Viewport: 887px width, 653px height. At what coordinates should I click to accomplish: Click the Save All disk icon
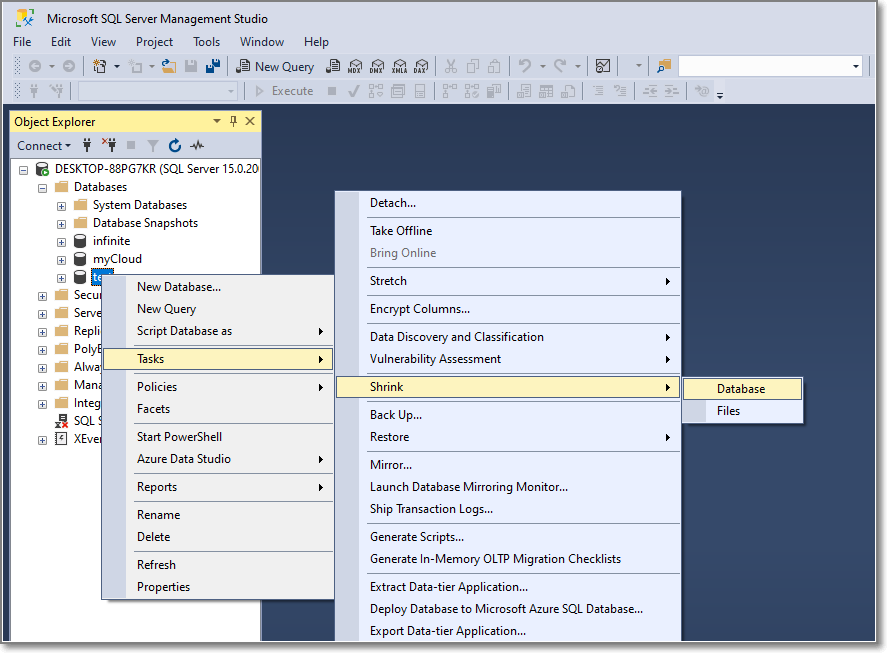213,66
